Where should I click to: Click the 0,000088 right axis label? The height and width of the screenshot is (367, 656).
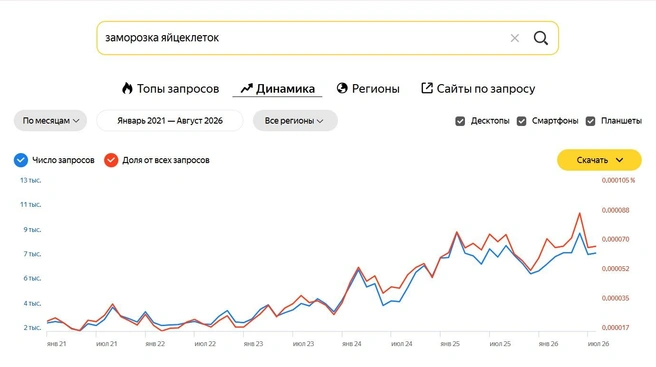point(615,210)
